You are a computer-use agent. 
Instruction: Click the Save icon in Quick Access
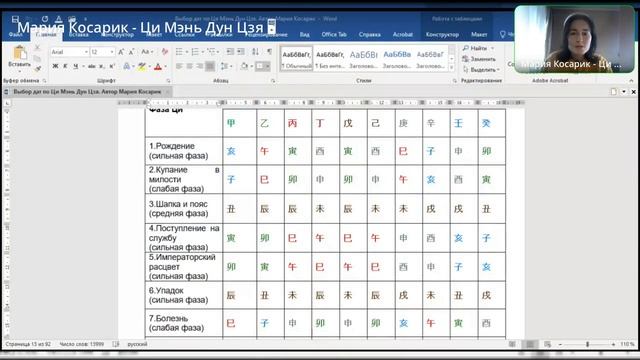[x=15, y=19]
